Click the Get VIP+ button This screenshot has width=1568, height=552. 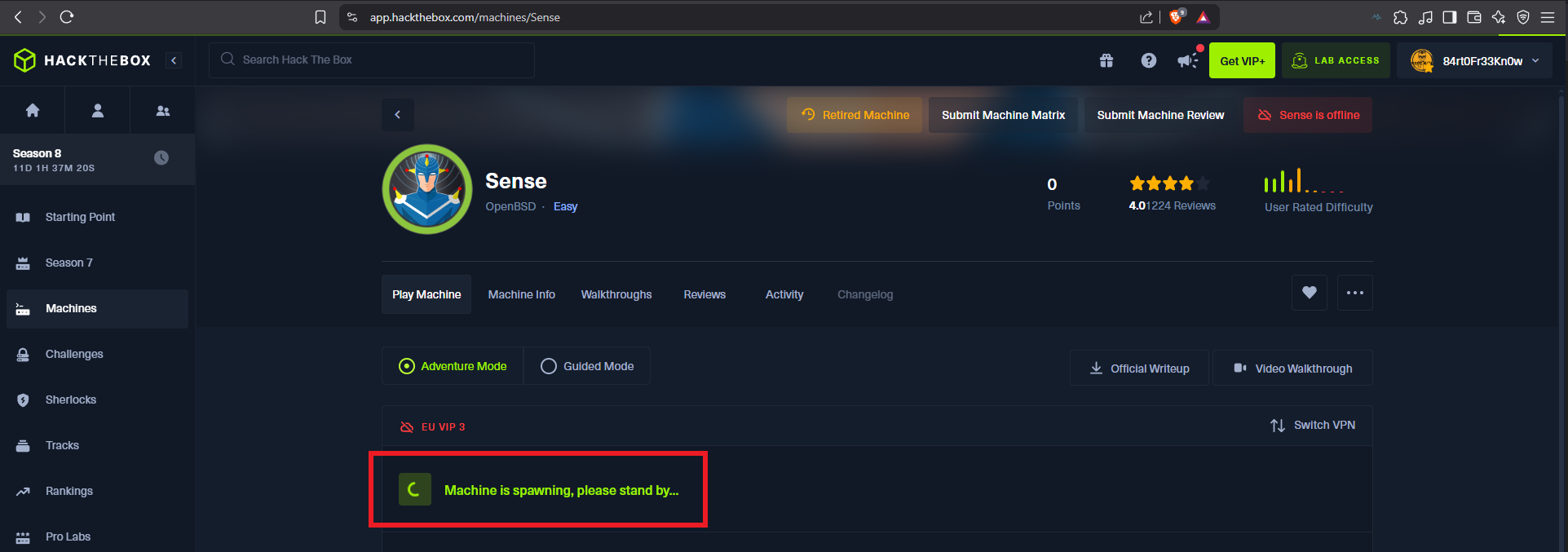1242,60
